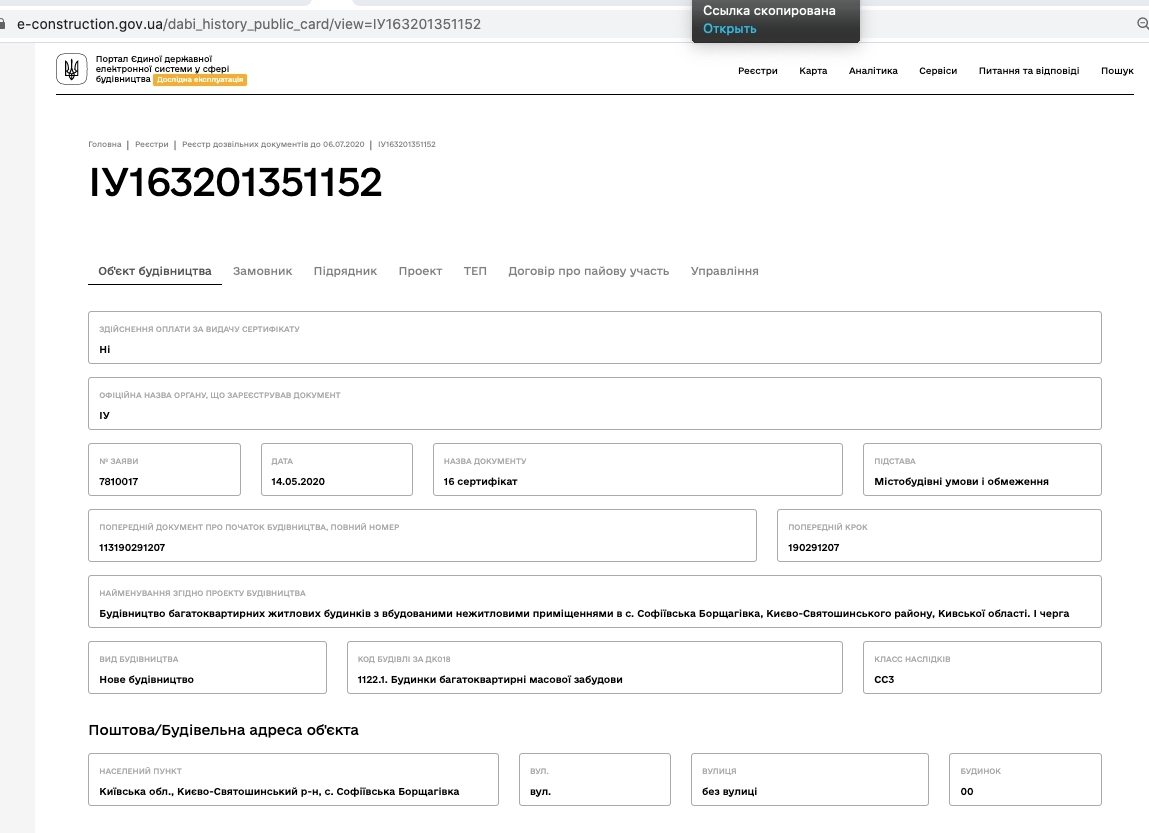Click the lock icon in the address bar
Viewport: 1149px width, 833px height.
pos(2,24)
